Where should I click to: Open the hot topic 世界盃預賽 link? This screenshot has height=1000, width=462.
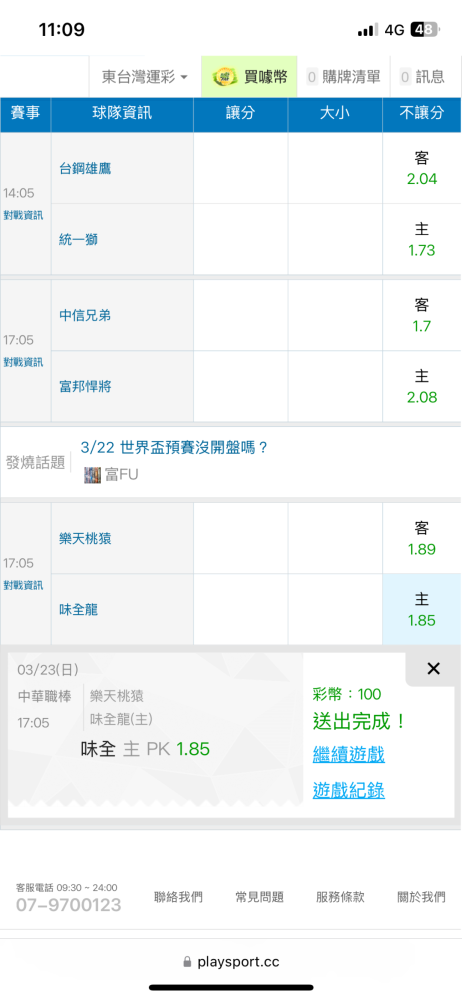pyautogui.click(x=174, y=448)
